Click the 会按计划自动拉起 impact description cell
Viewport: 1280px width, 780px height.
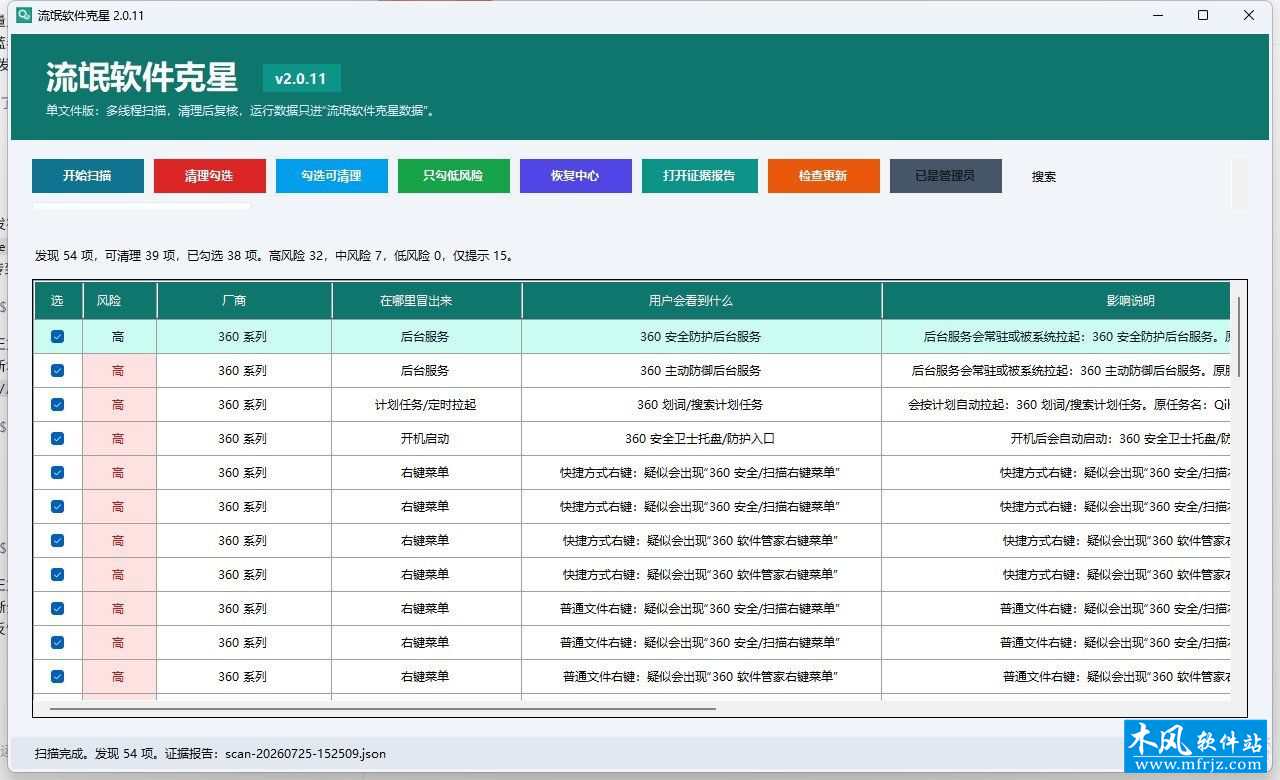tap(1056, 405)
